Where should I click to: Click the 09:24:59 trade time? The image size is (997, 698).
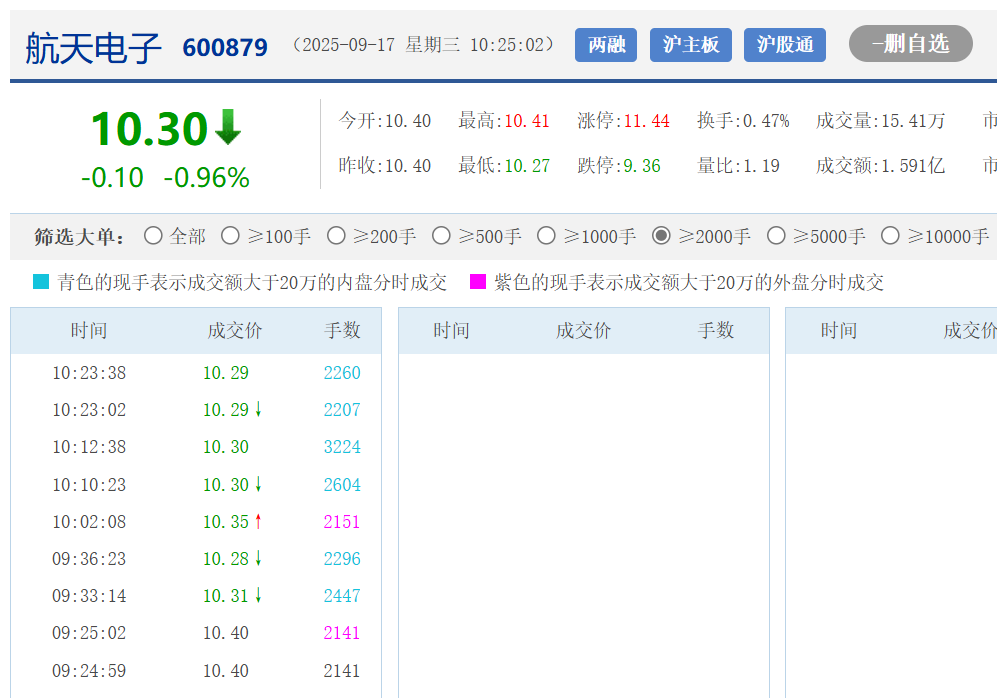[x=89, y=671]
